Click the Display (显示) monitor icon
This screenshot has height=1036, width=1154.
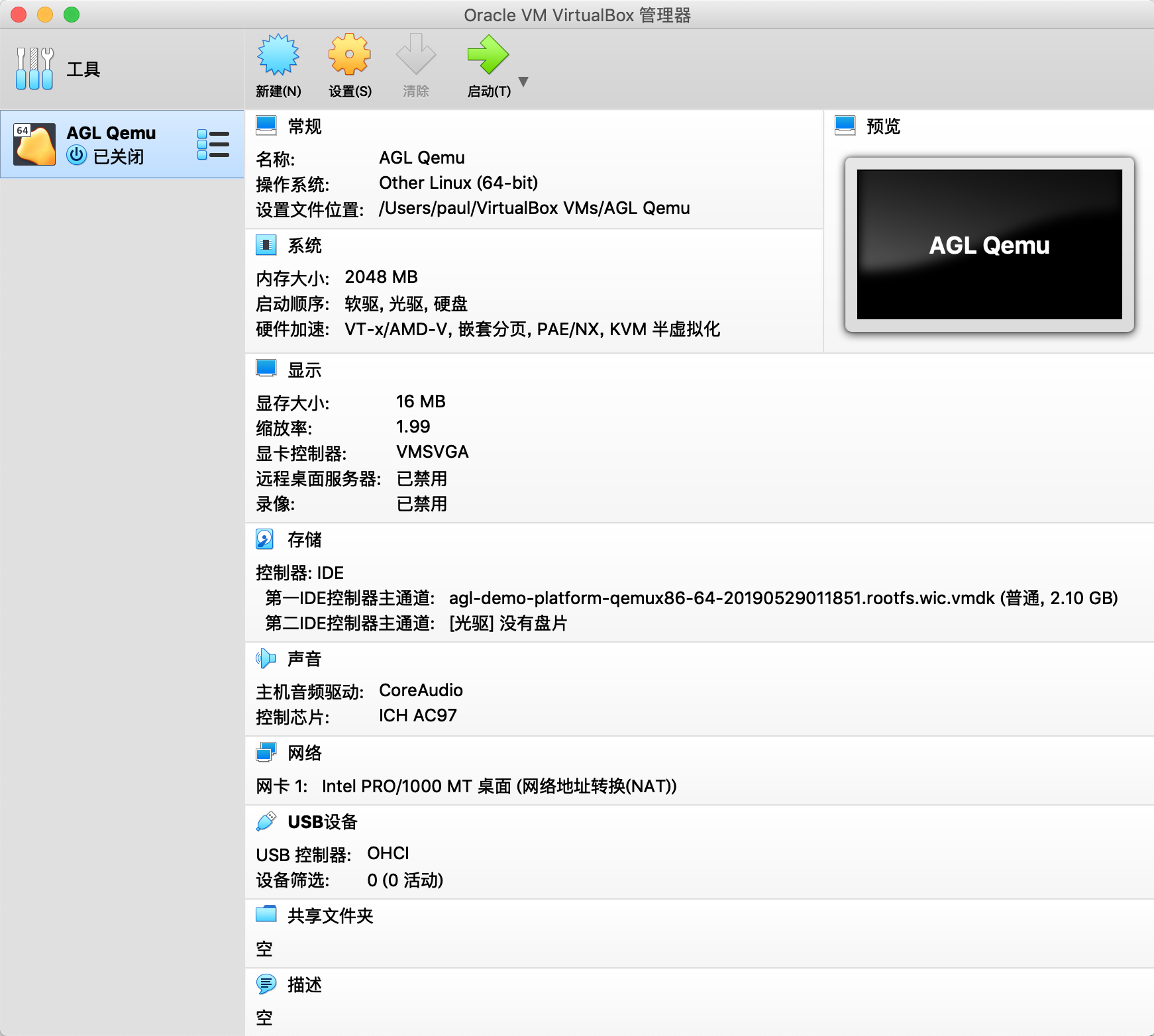click(x=266, y=369)
